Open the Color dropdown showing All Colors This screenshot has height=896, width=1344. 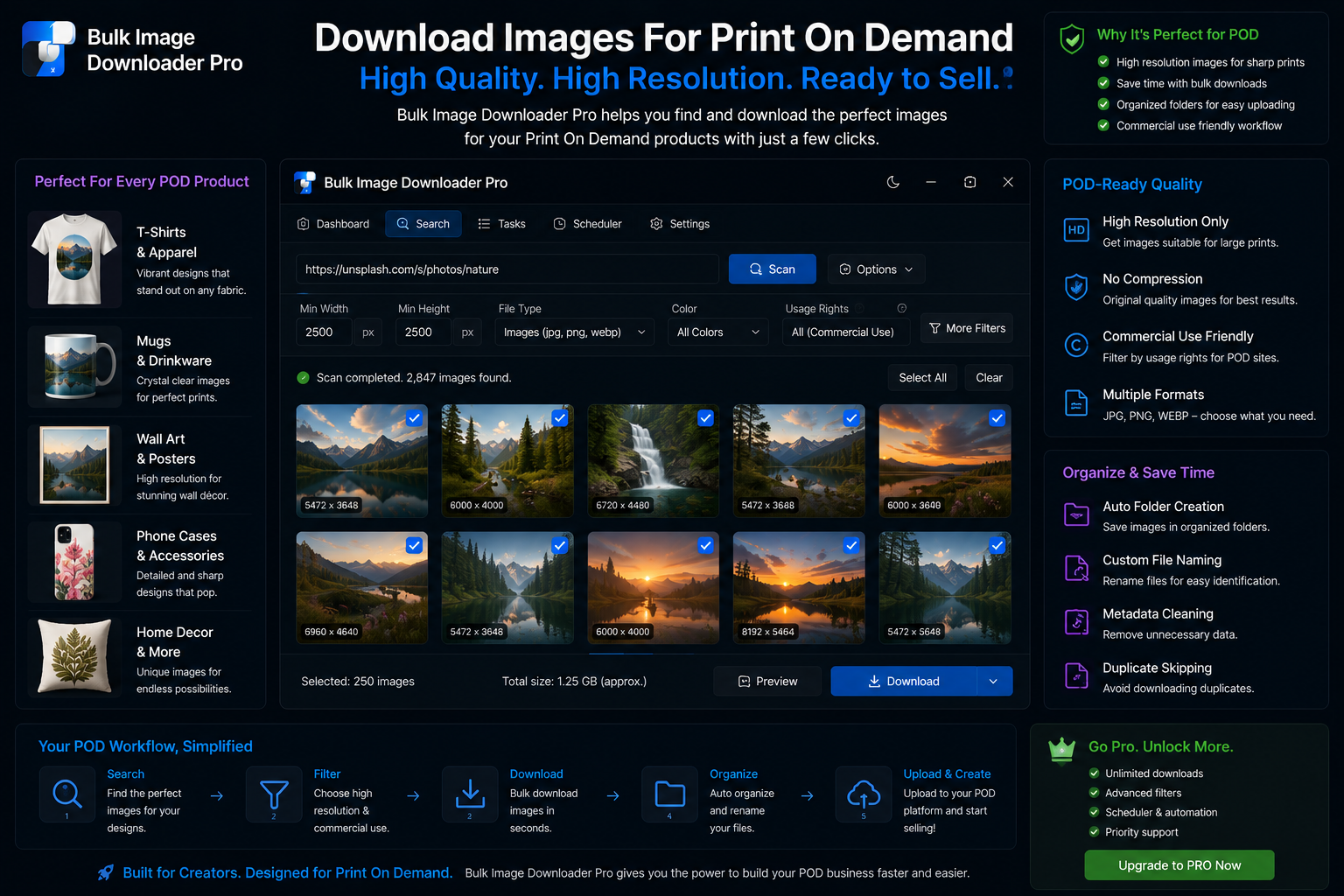click(717, 332)
